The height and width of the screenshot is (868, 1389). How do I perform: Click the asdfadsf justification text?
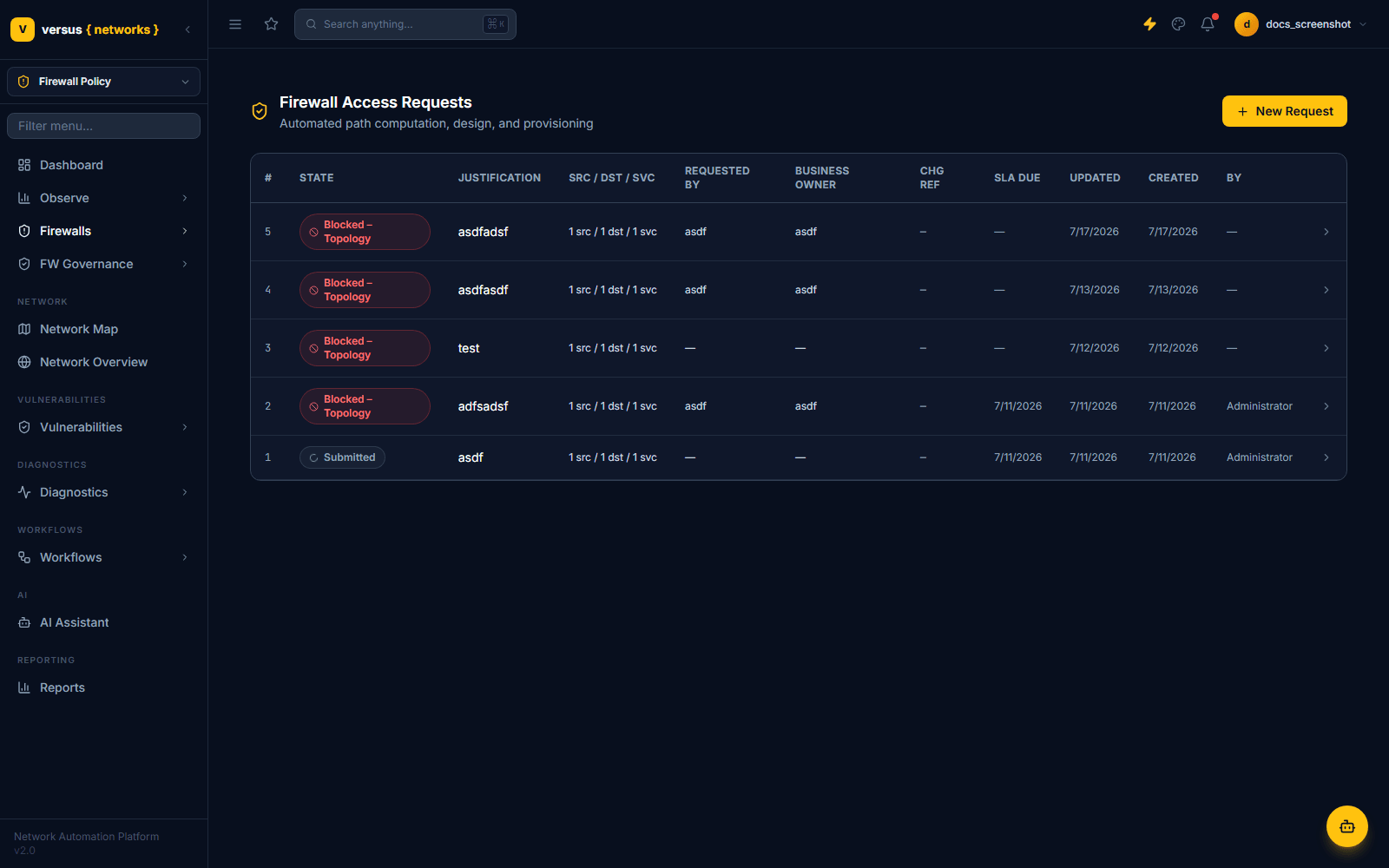click(484, 232)
